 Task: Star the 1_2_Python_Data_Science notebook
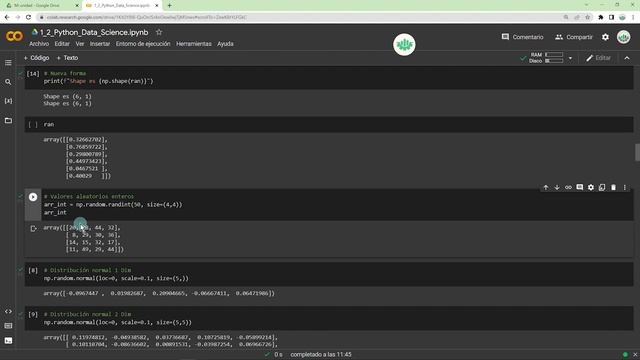tap(159, 32)
